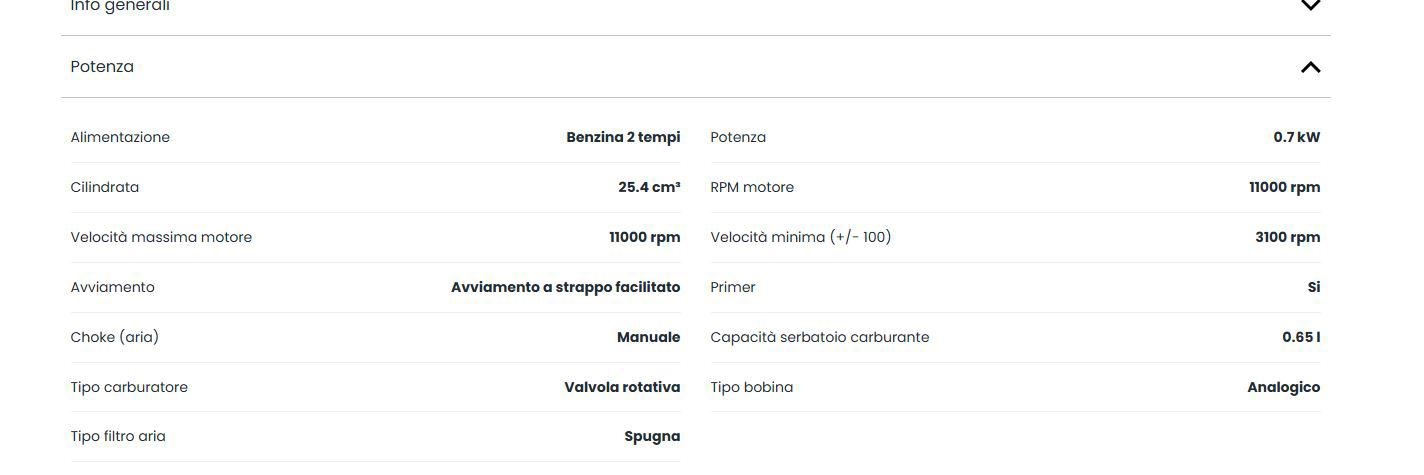The height and width of the screenshot is (475, 1424).
Task: Select the Tipo filtro aria label
Action: (x=118, y=436)
